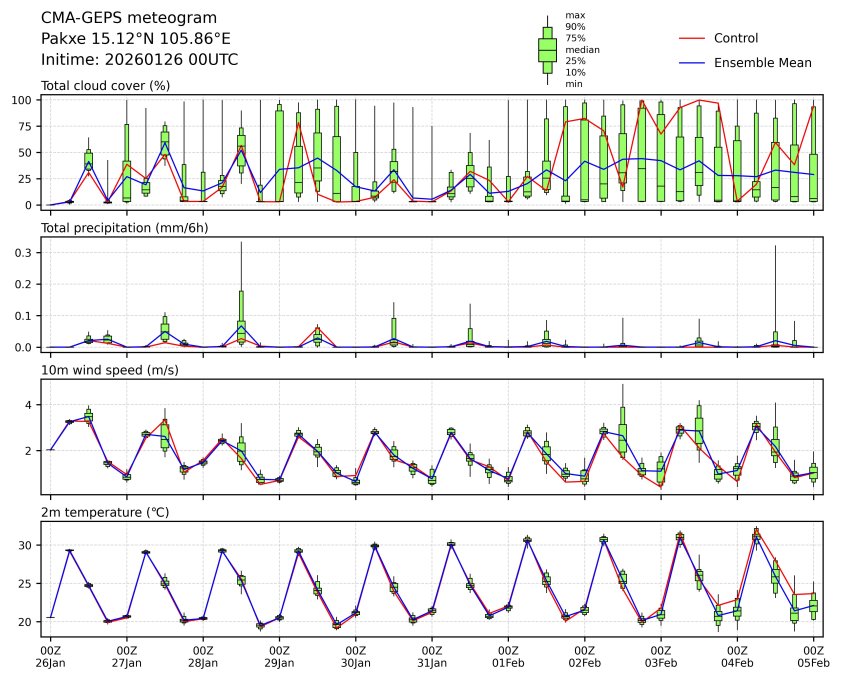Viewport: 841px width, 680px height.
Task: Click the 30 tick on temperature axis
Action: 27,545
